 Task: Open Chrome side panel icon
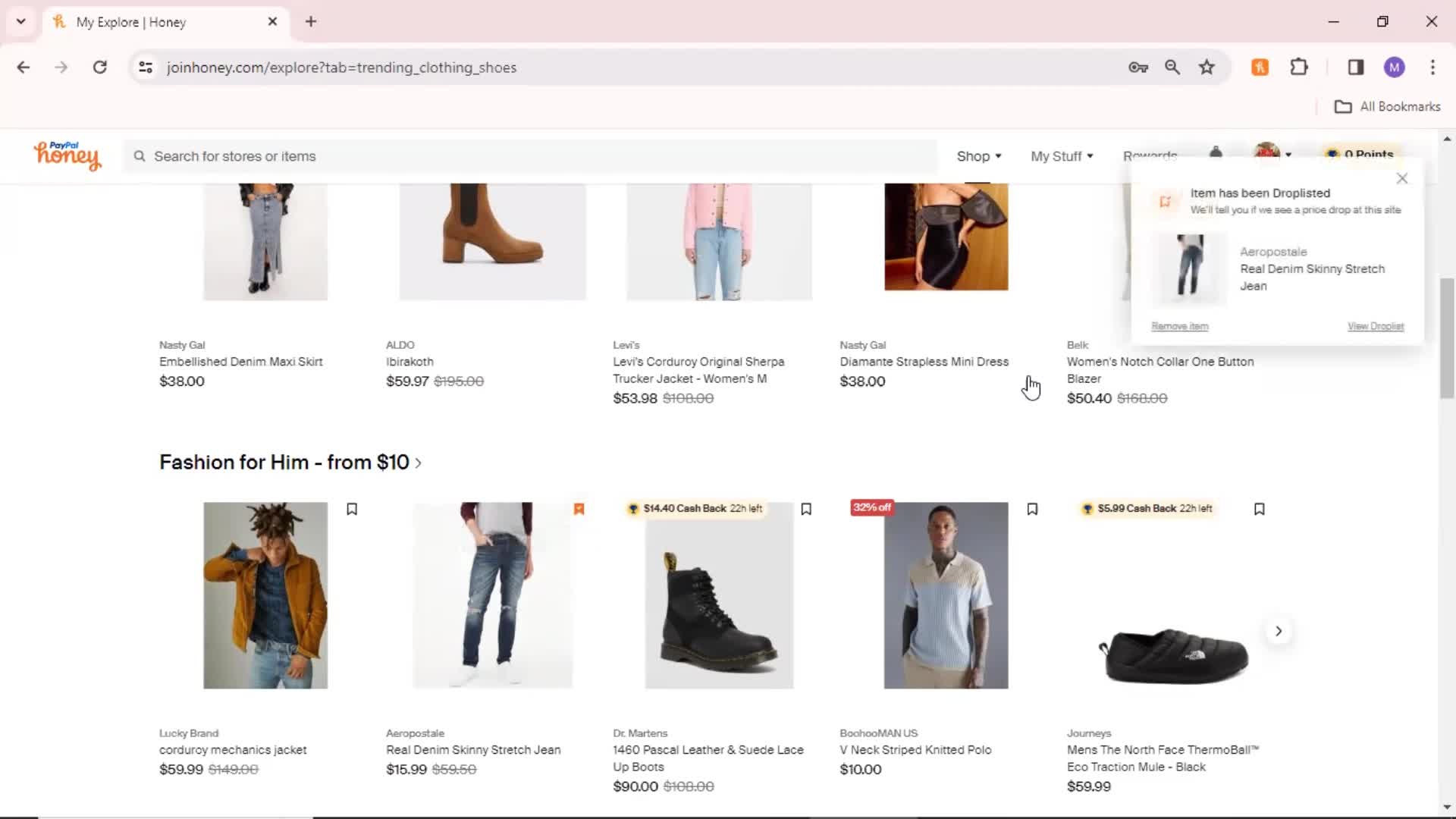[x=1356, y=67]
